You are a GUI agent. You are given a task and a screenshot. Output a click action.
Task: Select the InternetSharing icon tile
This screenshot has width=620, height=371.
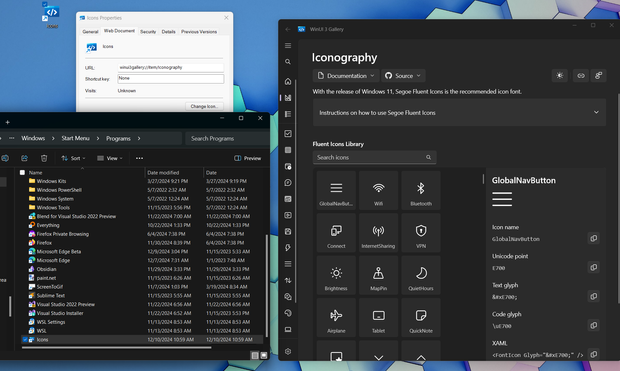tap(378, 233)
